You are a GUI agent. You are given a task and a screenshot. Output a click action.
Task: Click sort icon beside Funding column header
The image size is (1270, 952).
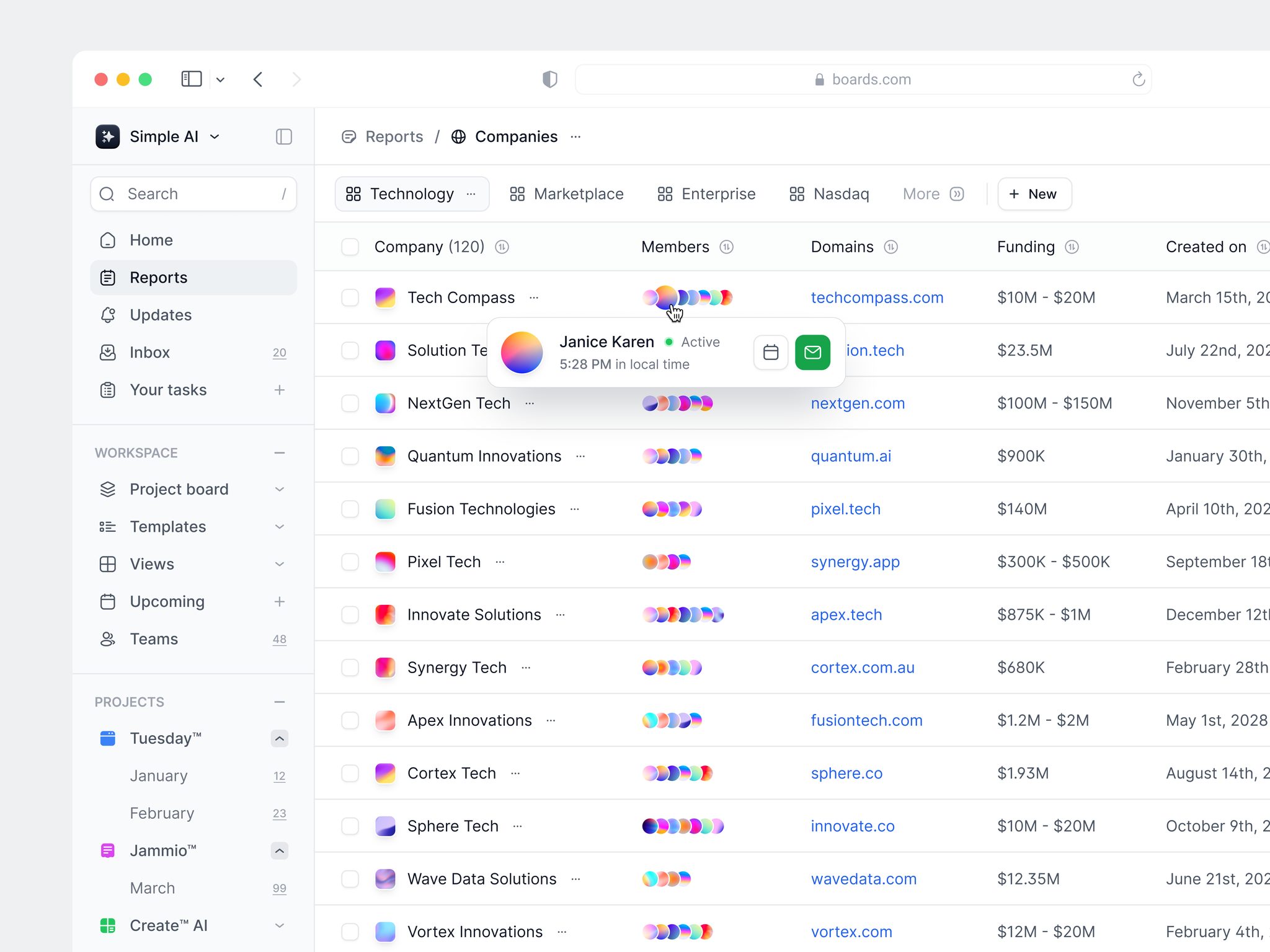pos(1072,247)
